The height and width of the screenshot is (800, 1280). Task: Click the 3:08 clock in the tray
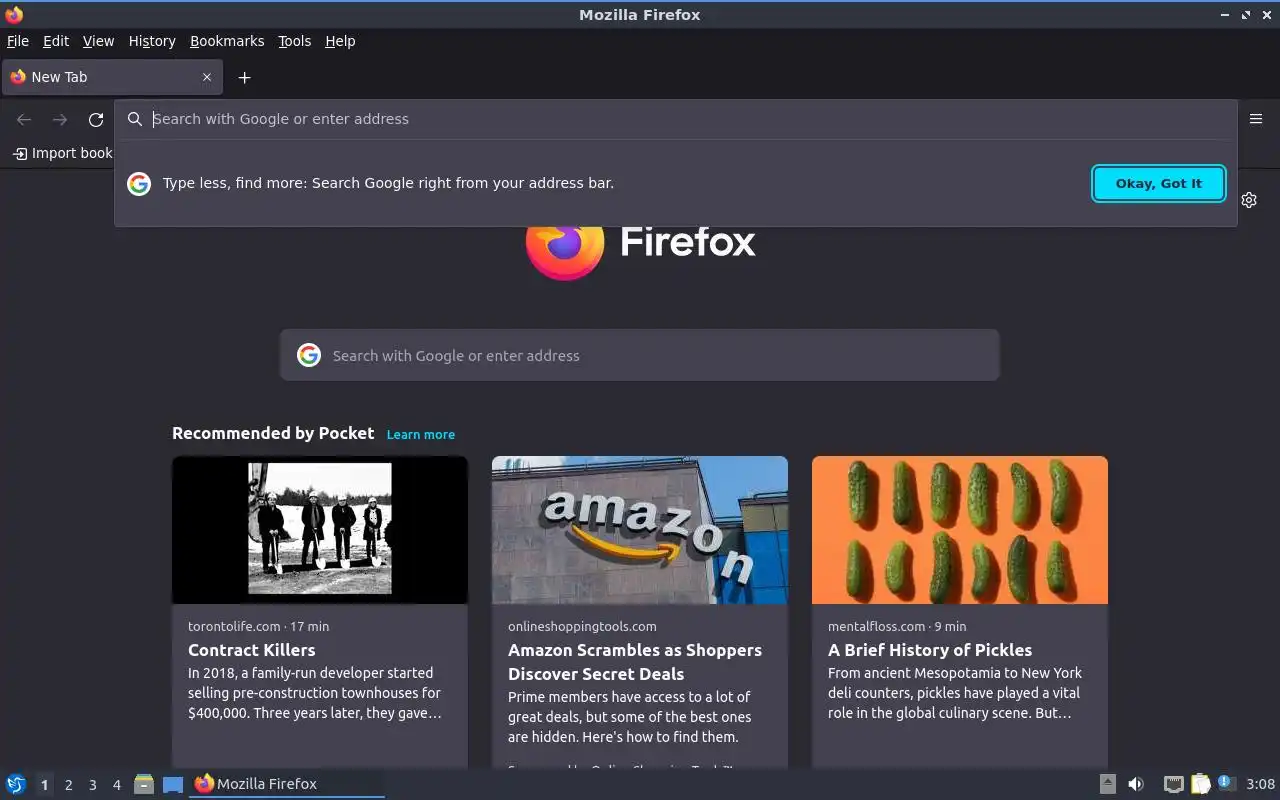click(1261, 784)
